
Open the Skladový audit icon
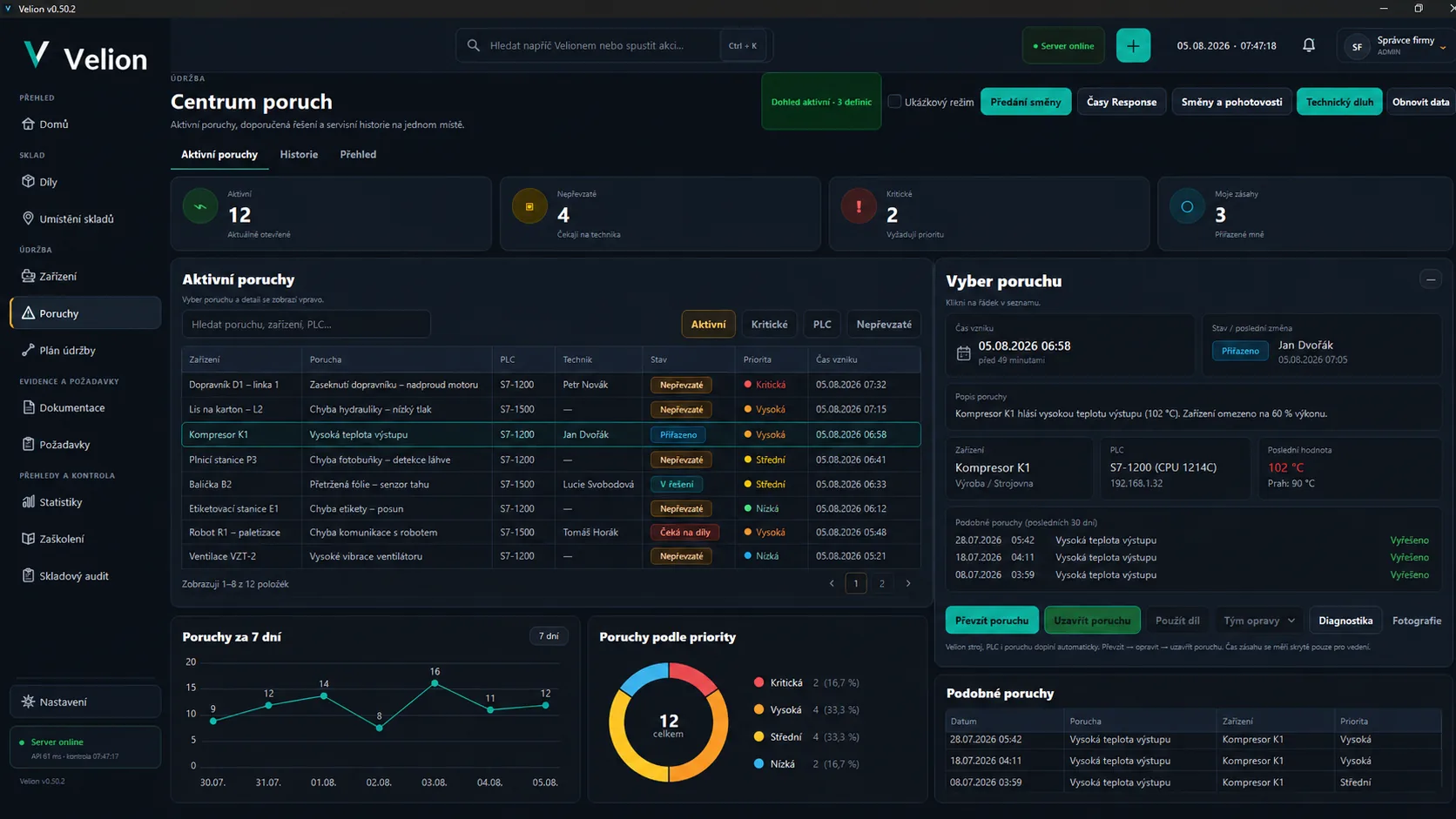coord(28,575)
